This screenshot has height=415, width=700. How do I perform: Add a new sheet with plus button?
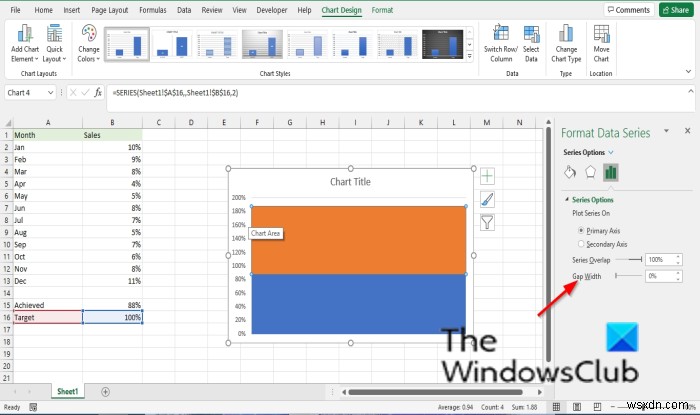(x=105, y=392)
